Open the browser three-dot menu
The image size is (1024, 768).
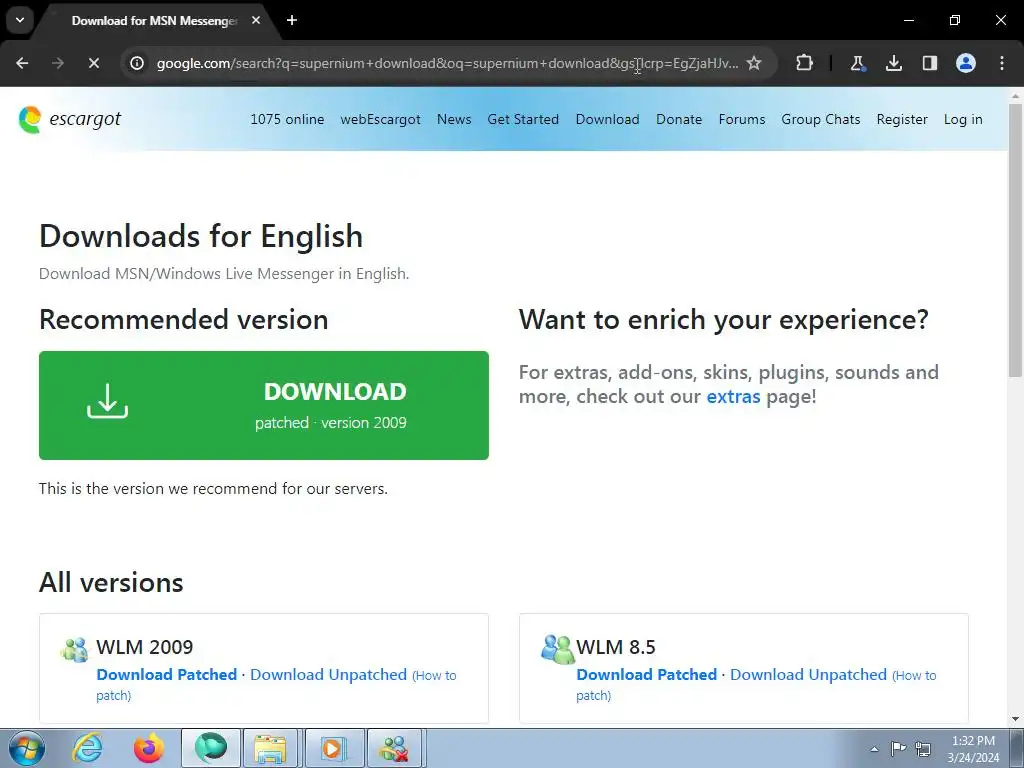pyautogui.click(x=1002, y=63)
